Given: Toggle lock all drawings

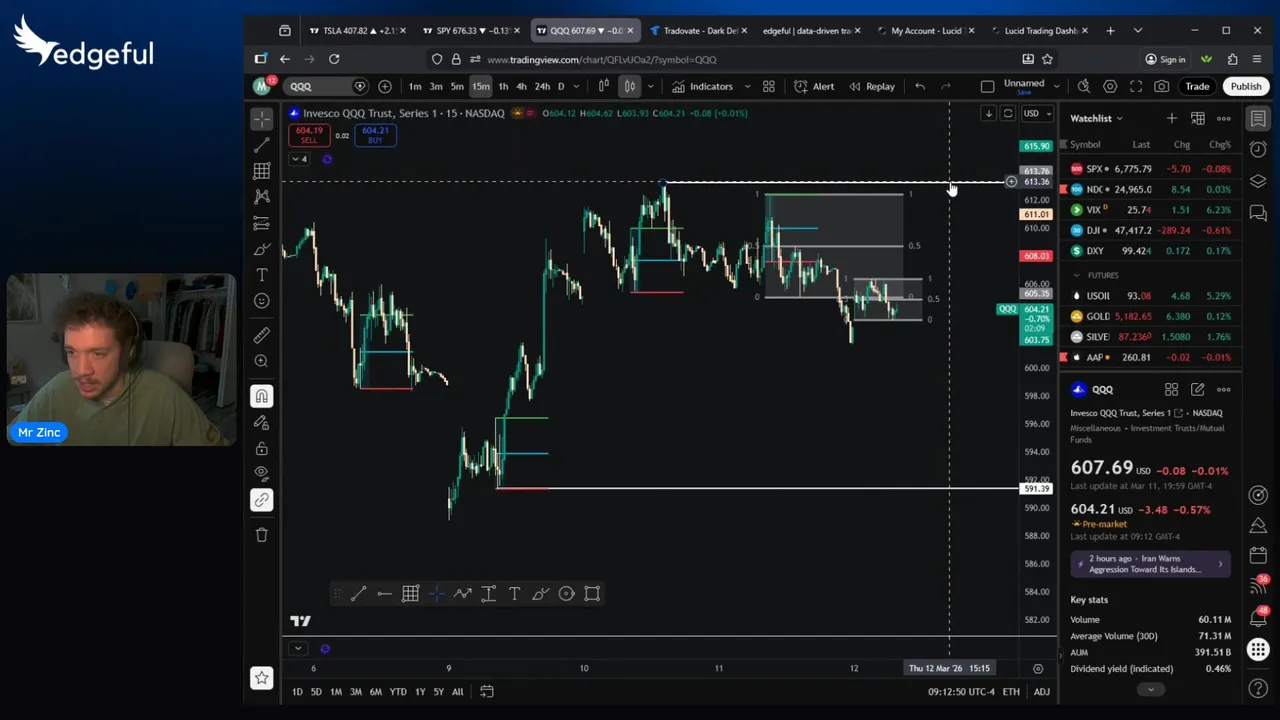Looking at the screenshot, I should coord(262,448).
